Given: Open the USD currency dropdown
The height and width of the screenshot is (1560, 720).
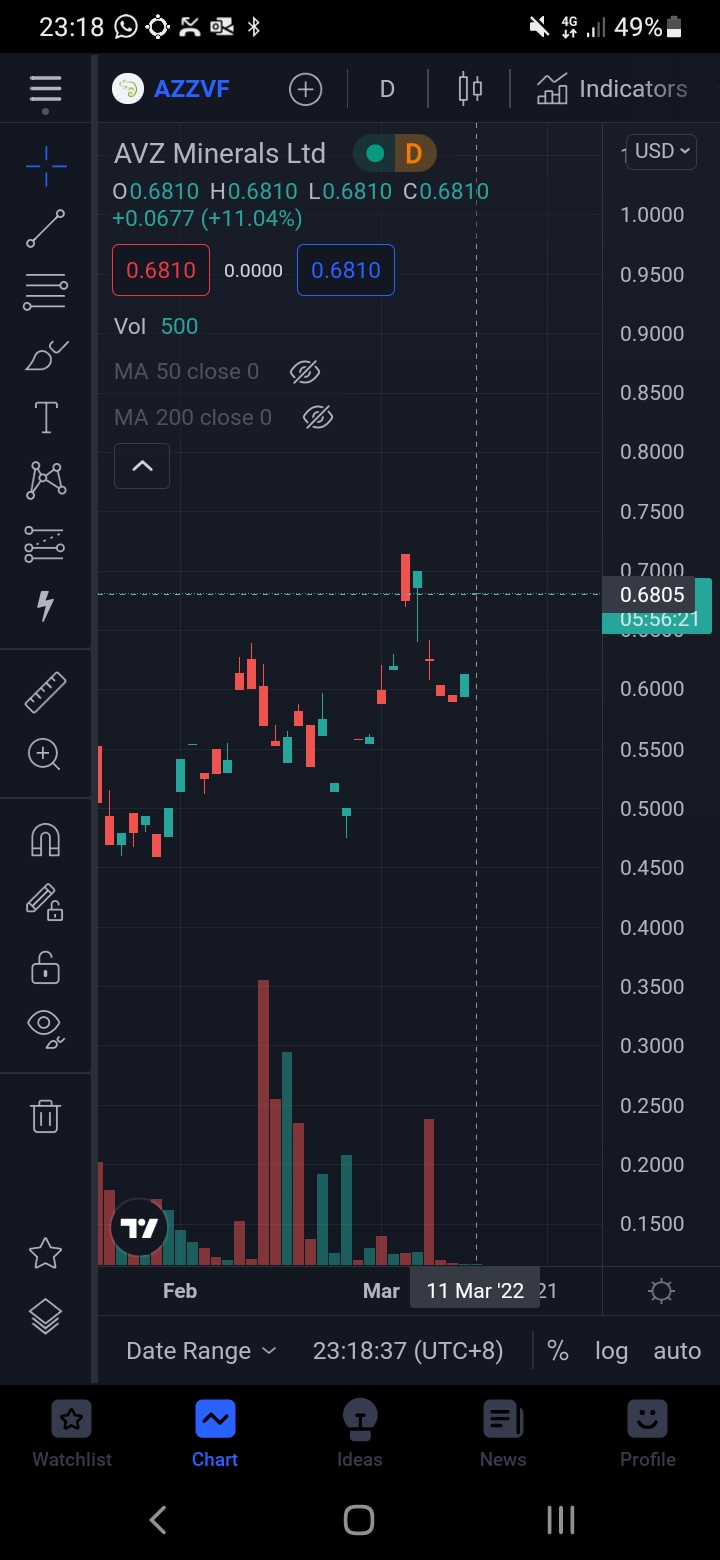Looking at the screenshot, I should point(661,151).
